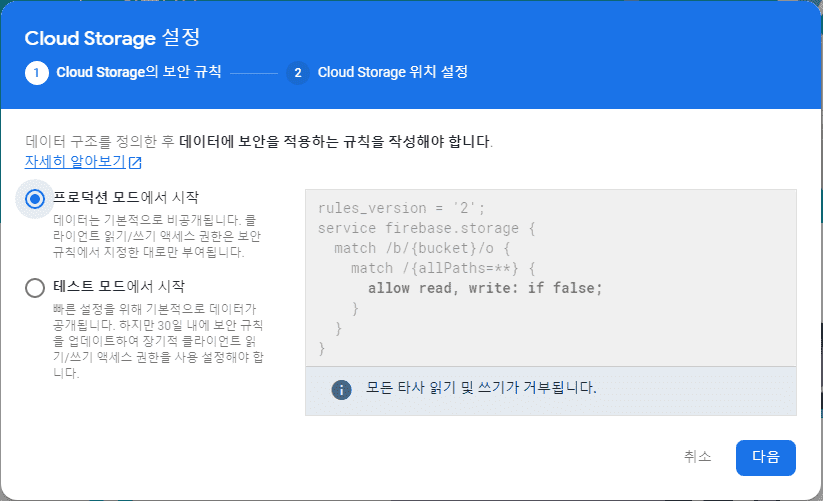Click the step 1 circle icon
This screenshot has height=501, width=823.
37,72
